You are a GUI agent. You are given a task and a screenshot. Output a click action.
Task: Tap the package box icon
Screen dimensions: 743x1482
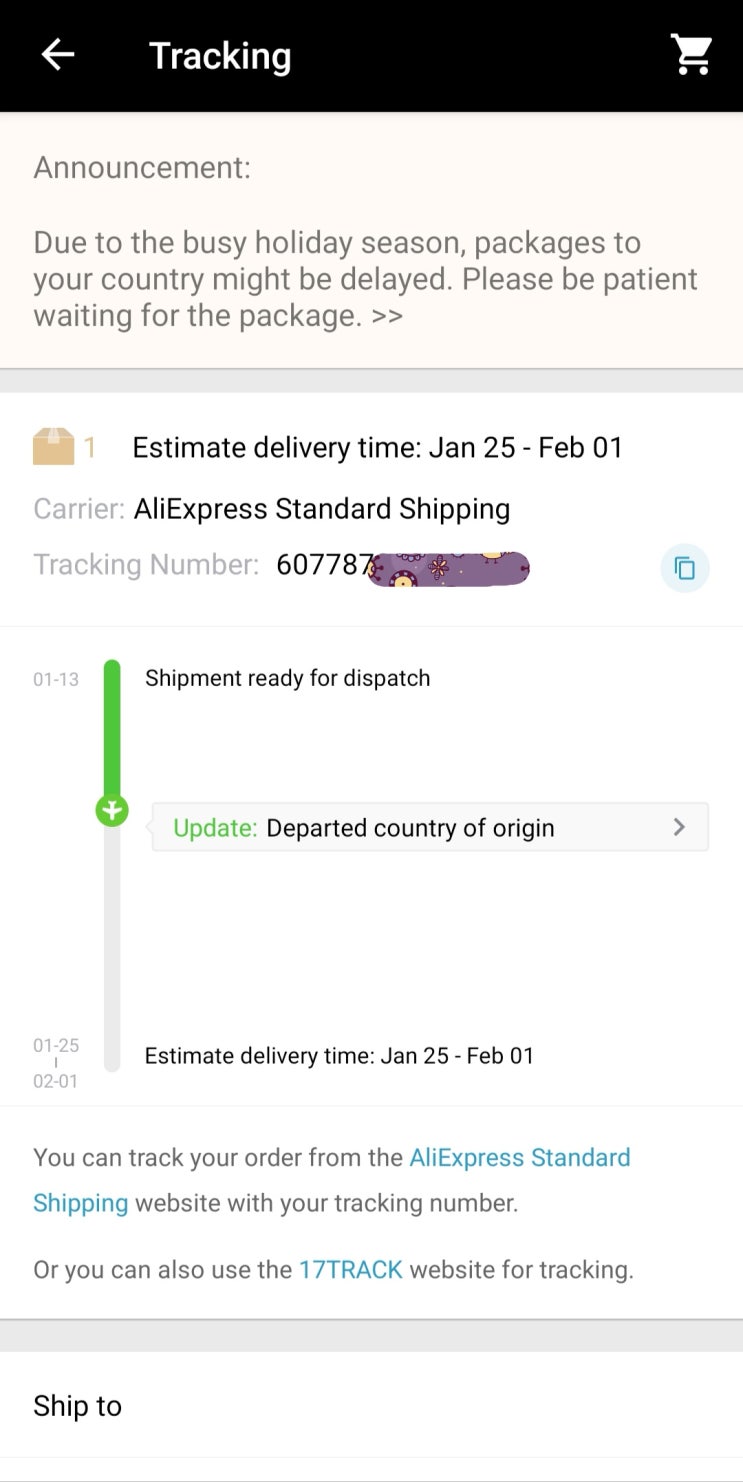(x=54, y=447)
